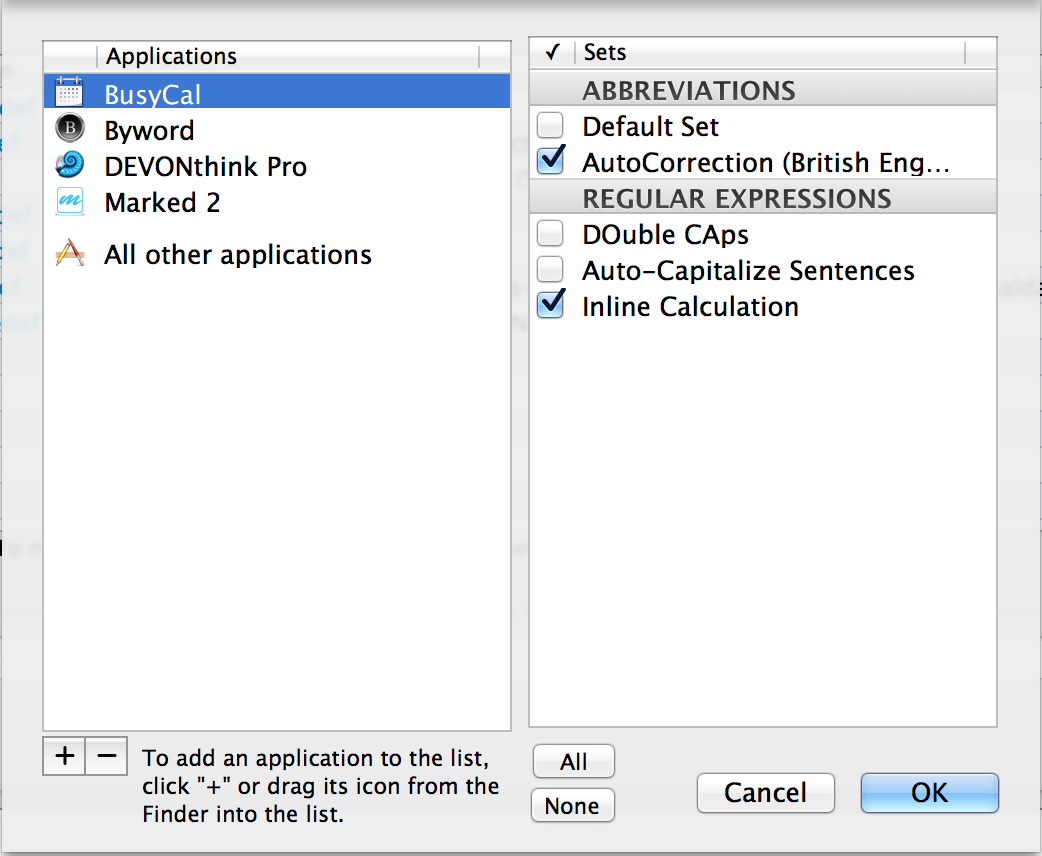Click the None button
Screen dimensions: 1042x856
572,805
